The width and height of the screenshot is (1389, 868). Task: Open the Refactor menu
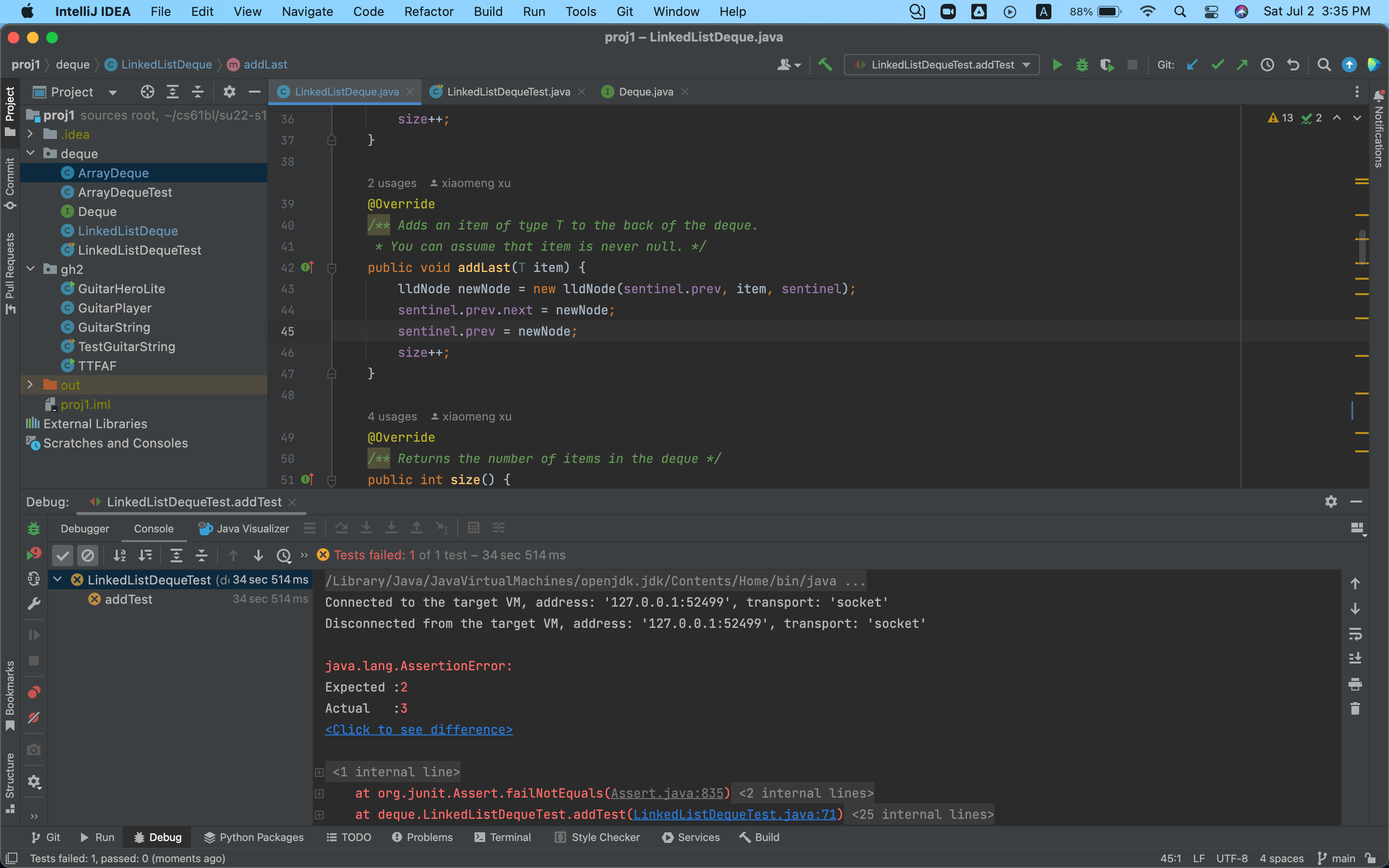[x=428, y=12]
